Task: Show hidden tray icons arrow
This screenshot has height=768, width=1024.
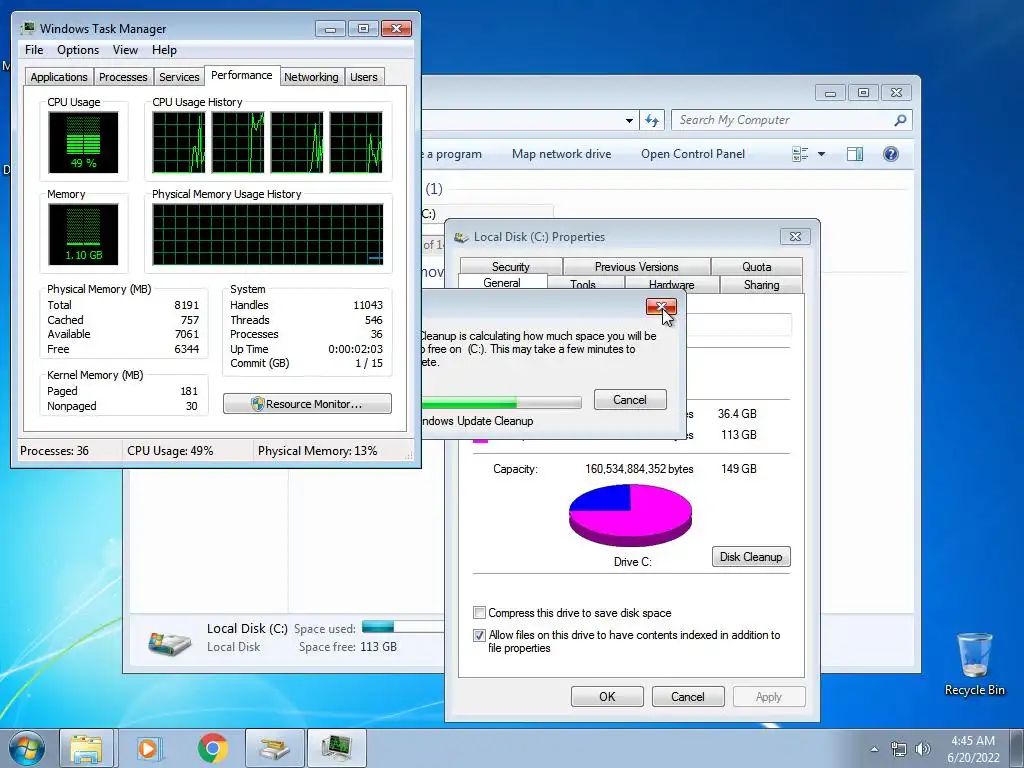Action: tap(874, 749)
